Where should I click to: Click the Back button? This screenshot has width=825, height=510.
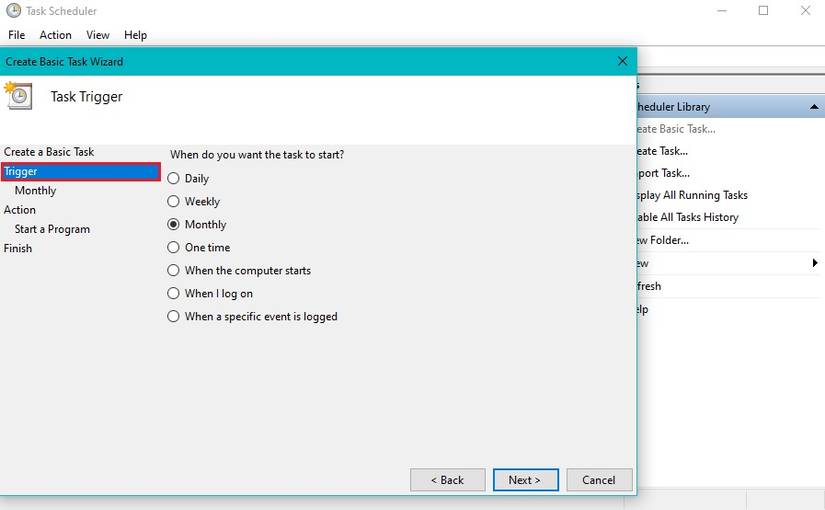(x=447, y=480)
